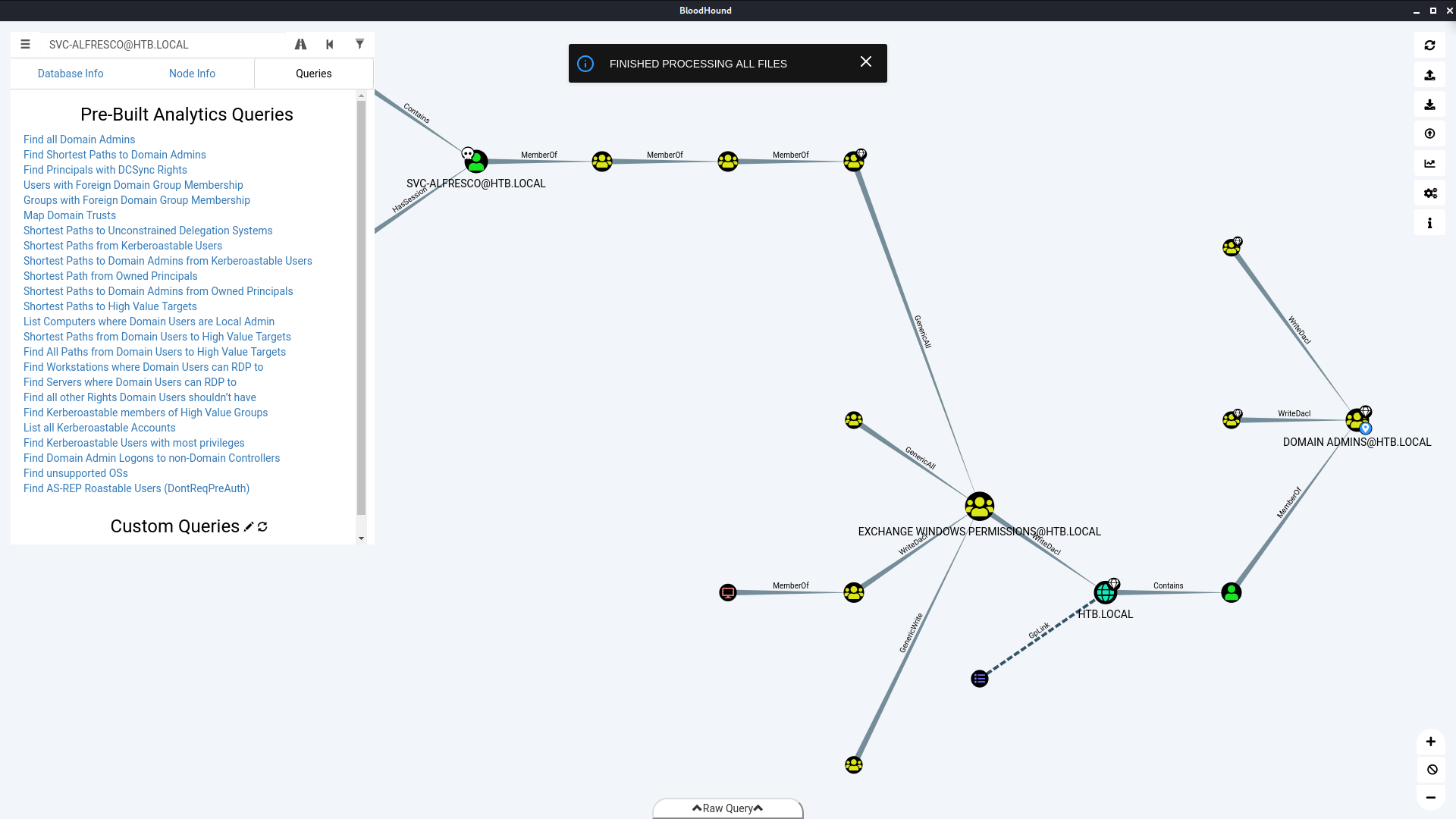The image size is (1456, 819).
Task: Click the HasSession edge label
Action: (x=409, y=200)
